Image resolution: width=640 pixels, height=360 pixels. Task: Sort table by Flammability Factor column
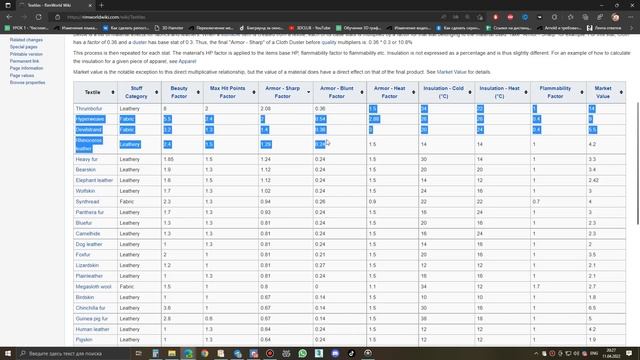pos(558,92)
